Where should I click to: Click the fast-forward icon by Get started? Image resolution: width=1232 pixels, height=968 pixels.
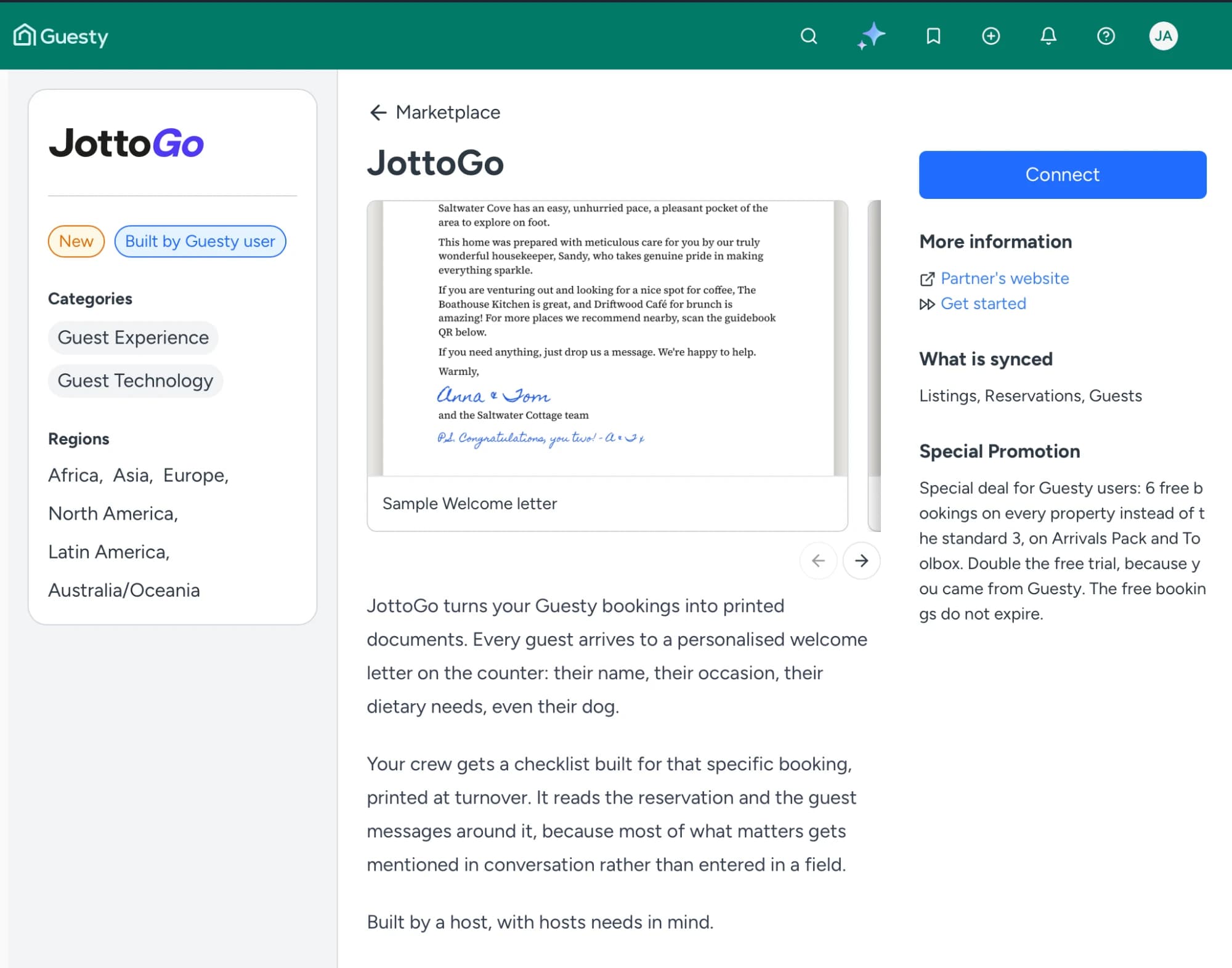tap(927, 304)
